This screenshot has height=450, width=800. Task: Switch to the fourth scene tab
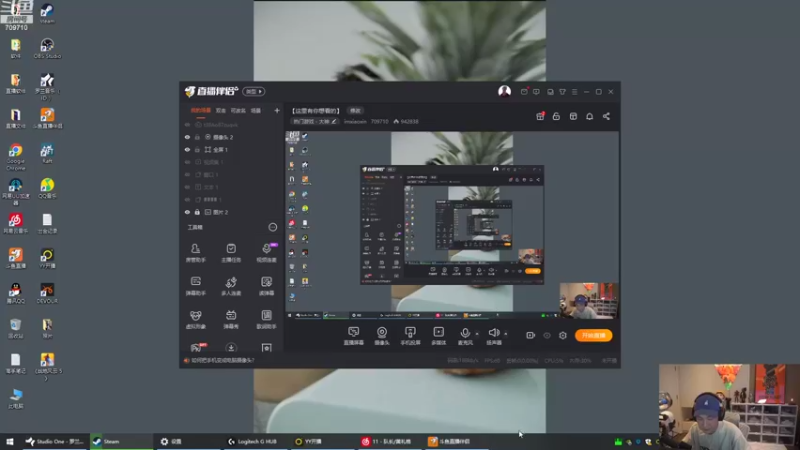pyautogui.click(x=256, y=110)
